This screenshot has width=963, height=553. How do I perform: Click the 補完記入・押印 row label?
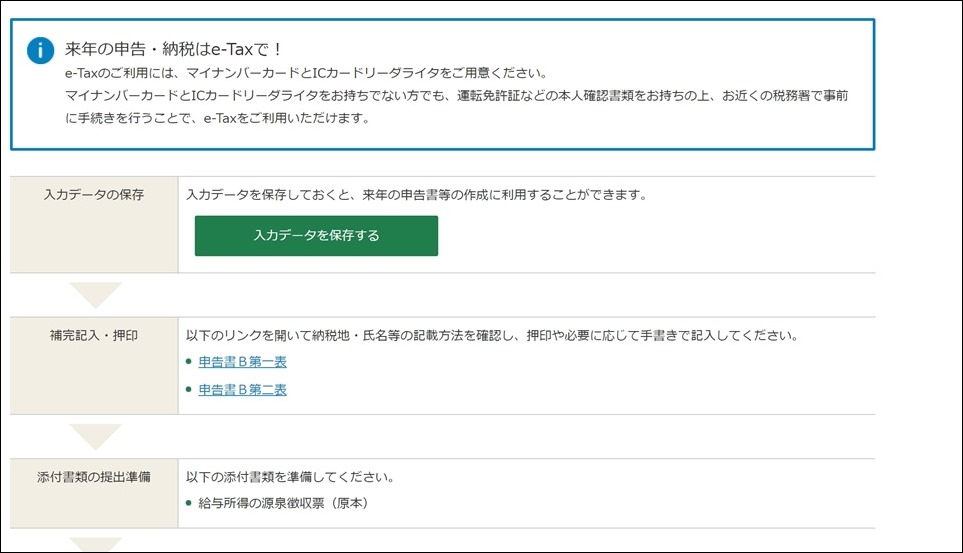94,335
